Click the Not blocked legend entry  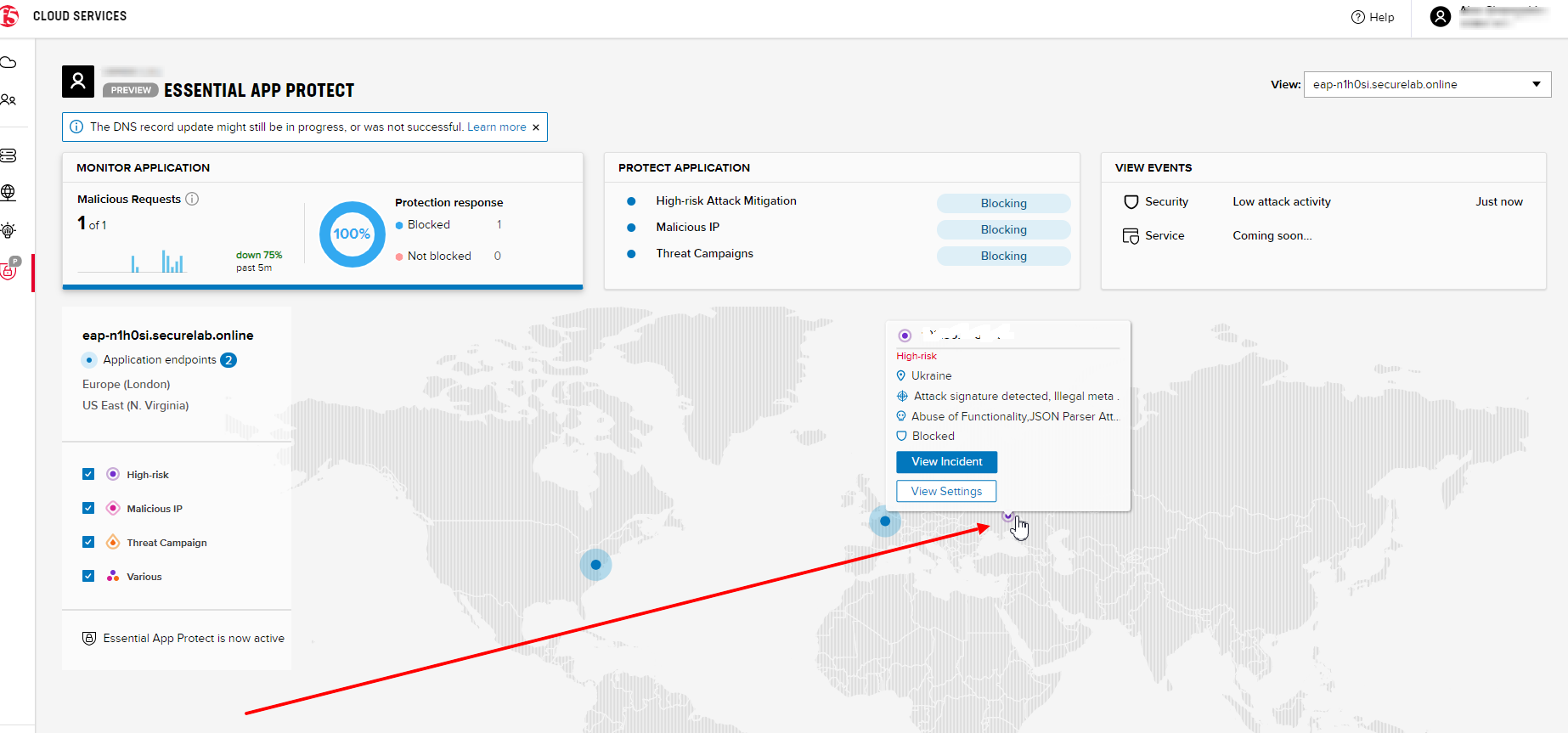click(x=433, y=256)
